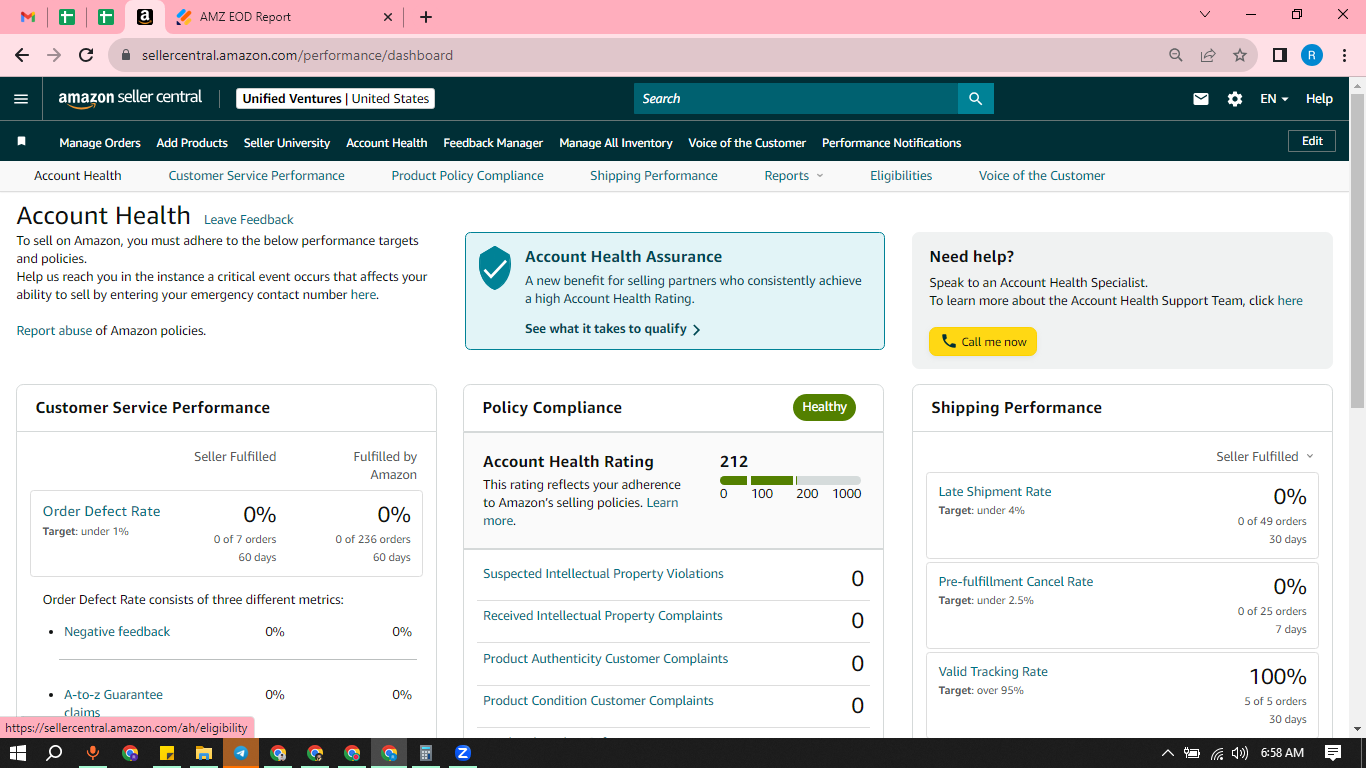
Task: Open the messages envelope icon
Action: pos(1201,99)
